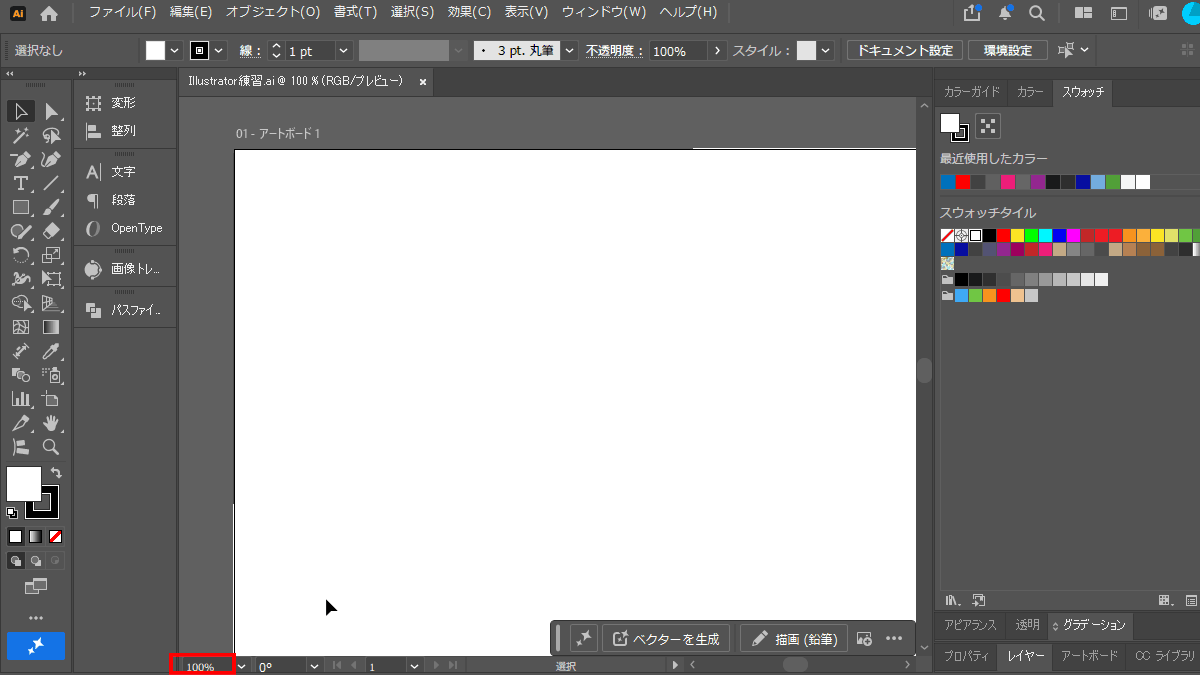The height and width of the screenshot is (675, 1200).
Task: Click the ドキュメント設定 button
Action: coord(905,50)
